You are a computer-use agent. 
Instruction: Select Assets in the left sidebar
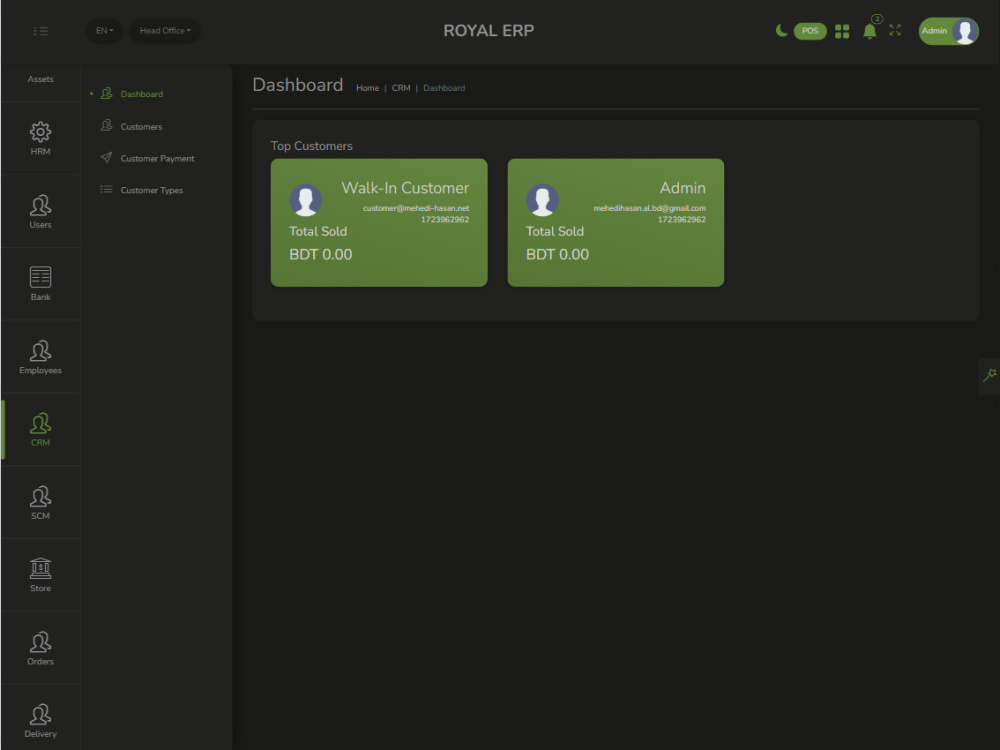coord(40,79)
